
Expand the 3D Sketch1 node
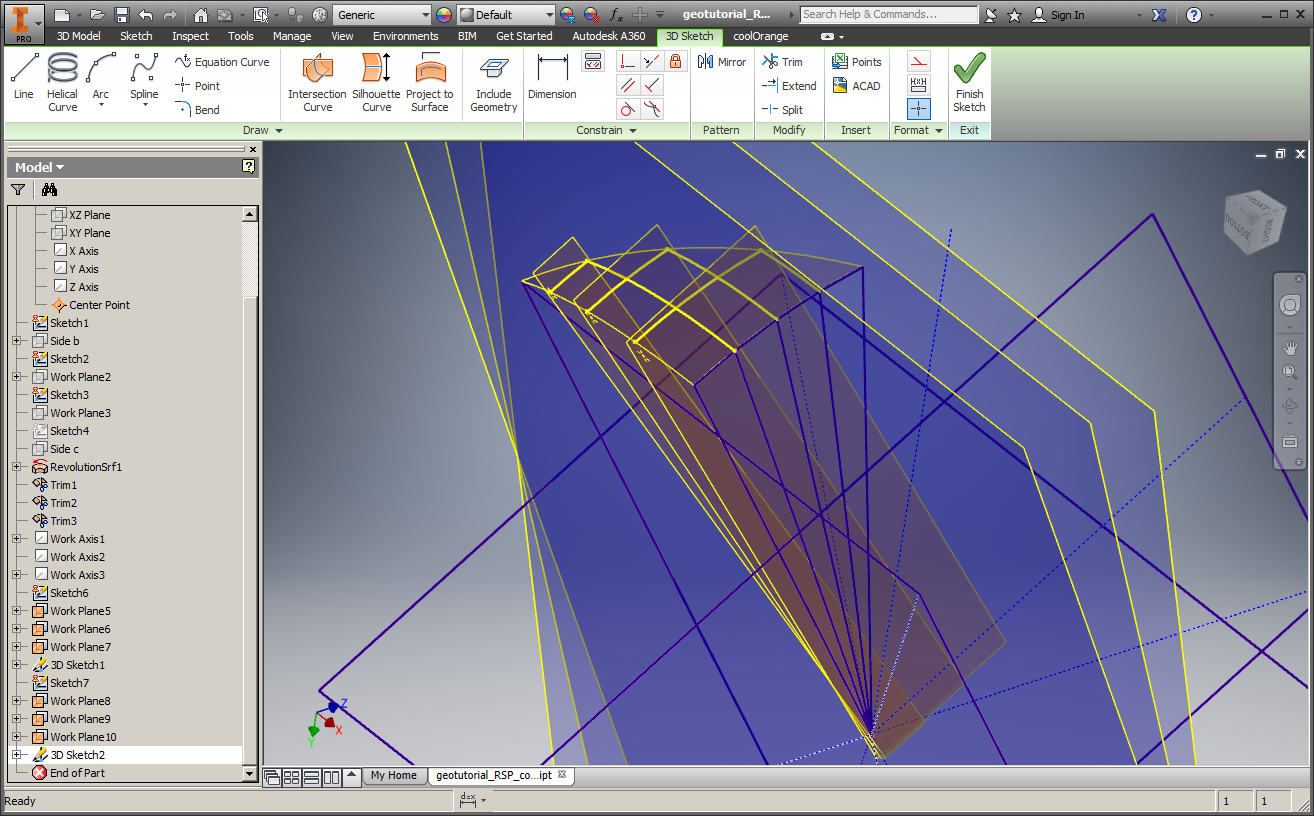(16, 665)
